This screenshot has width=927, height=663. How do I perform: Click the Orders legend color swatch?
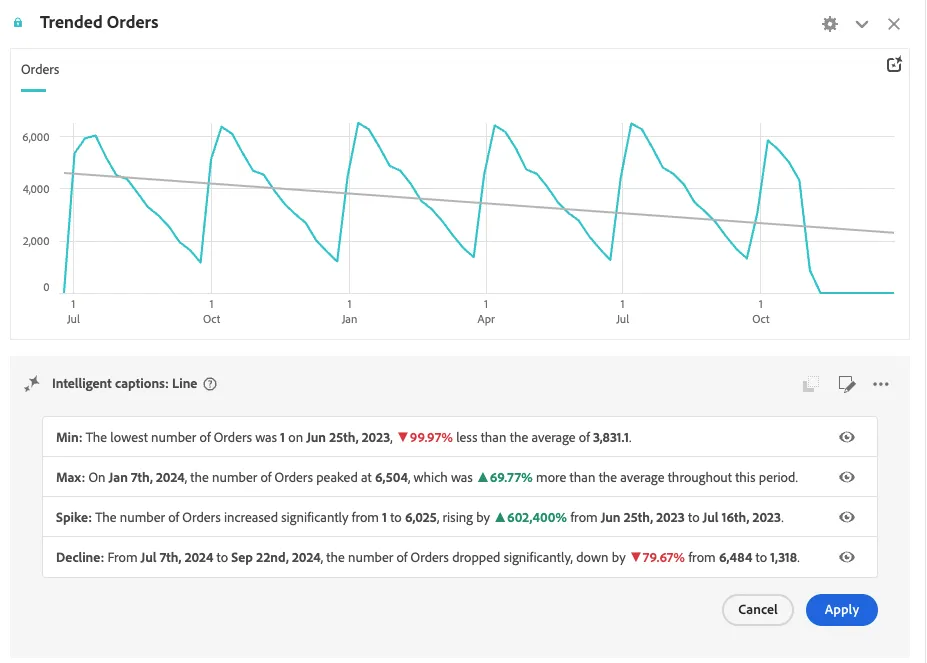33,90
